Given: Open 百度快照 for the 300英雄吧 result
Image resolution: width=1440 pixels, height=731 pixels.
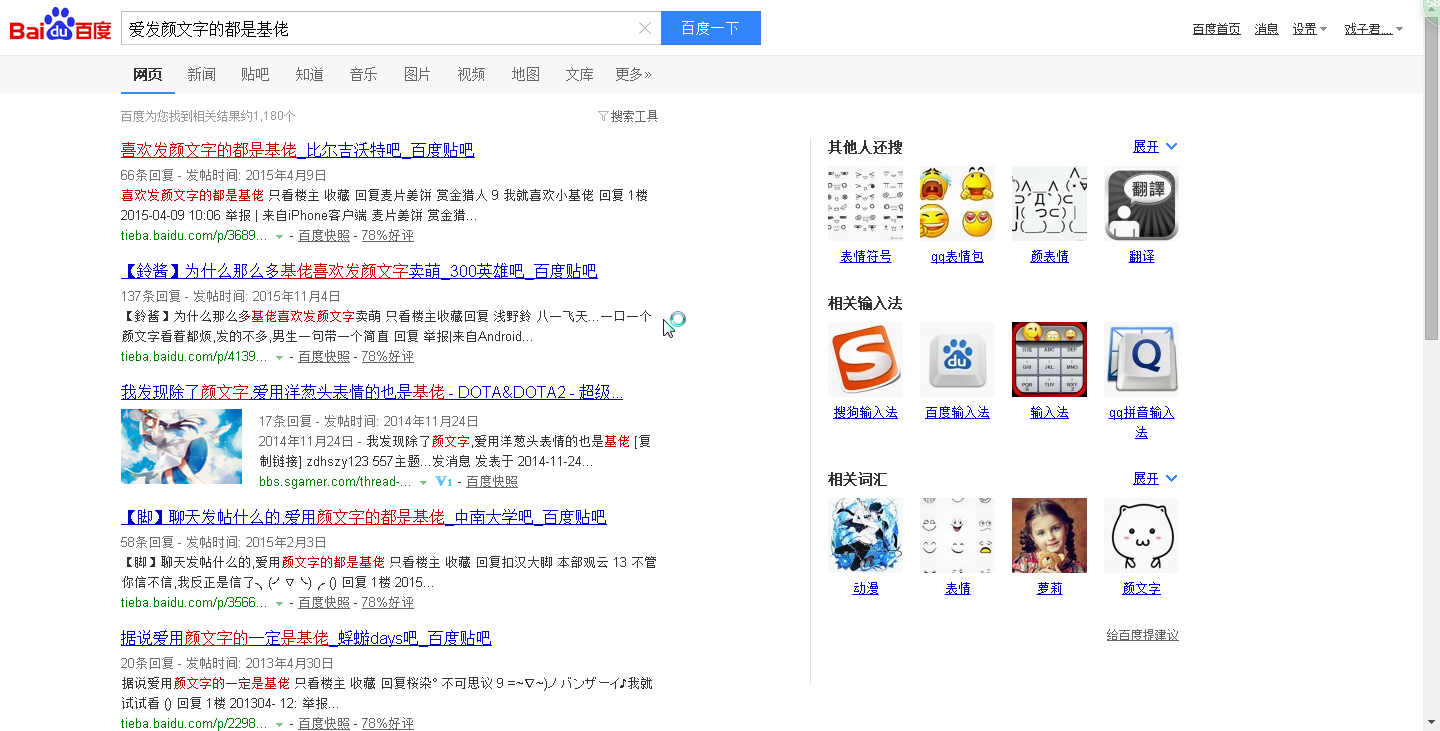Looking at the screenshot, I should pos(324,357).
